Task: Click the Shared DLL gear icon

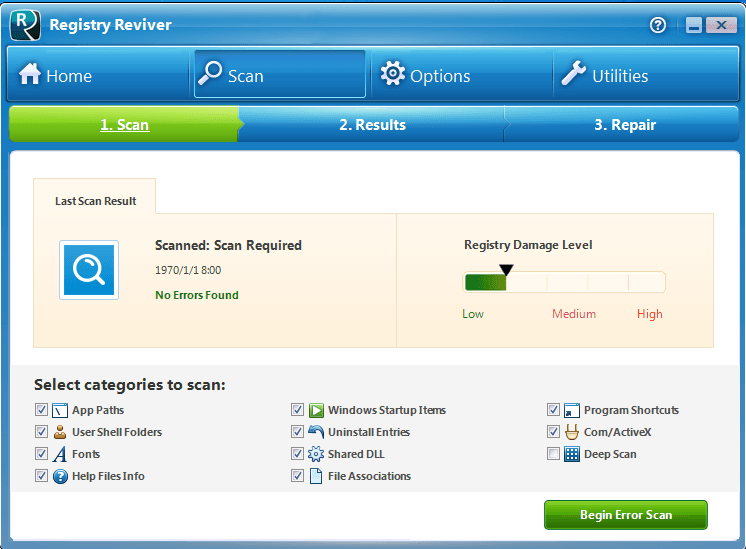Action: [316, 454]
